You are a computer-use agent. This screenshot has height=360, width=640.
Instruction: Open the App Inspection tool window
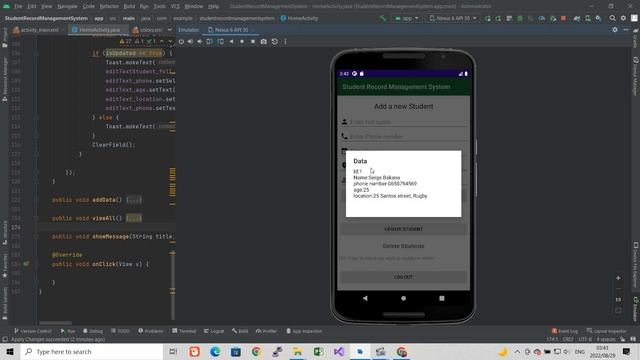click(x=304, y=331)
